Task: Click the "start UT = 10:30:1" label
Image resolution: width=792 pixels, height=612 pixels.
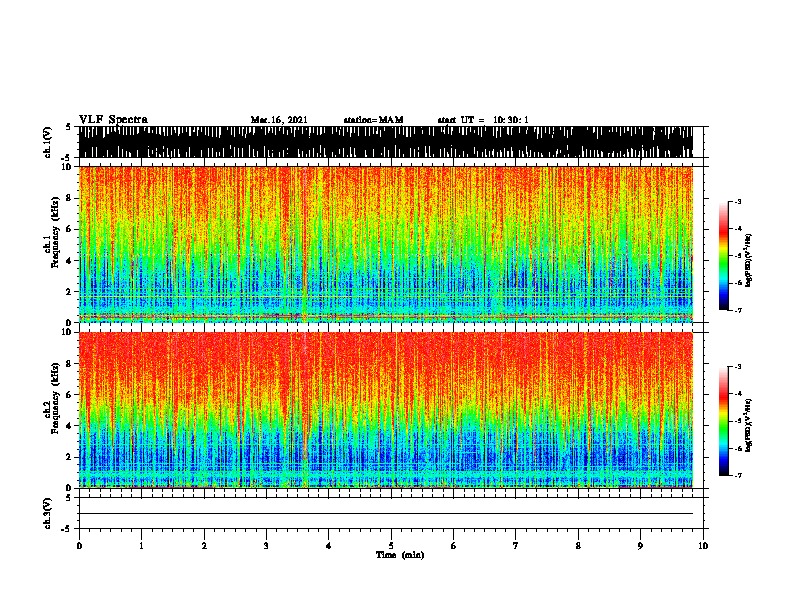Action: [483, 120]
